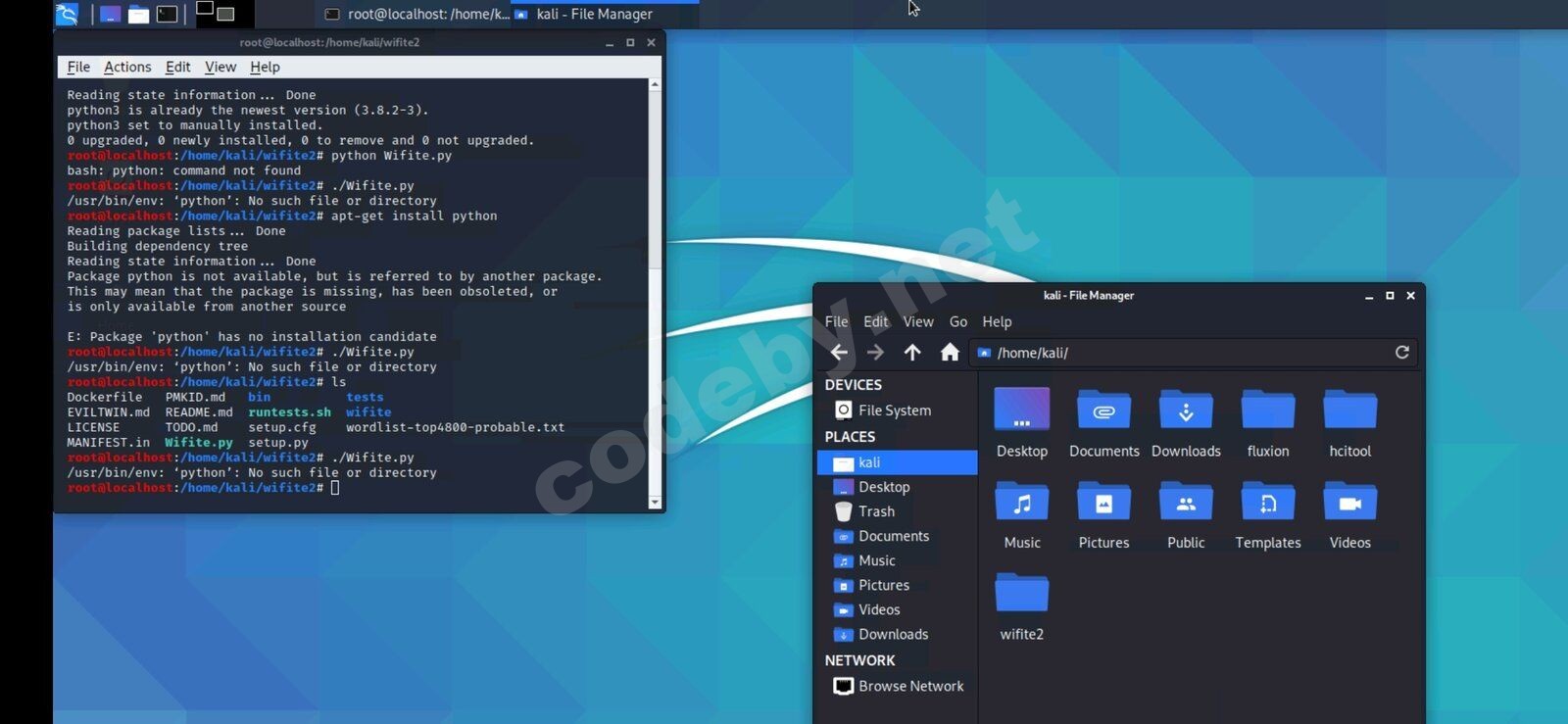Reload the current folder view
The width and height of the screenshot is (1568, 724).
tap(1401, 353)
